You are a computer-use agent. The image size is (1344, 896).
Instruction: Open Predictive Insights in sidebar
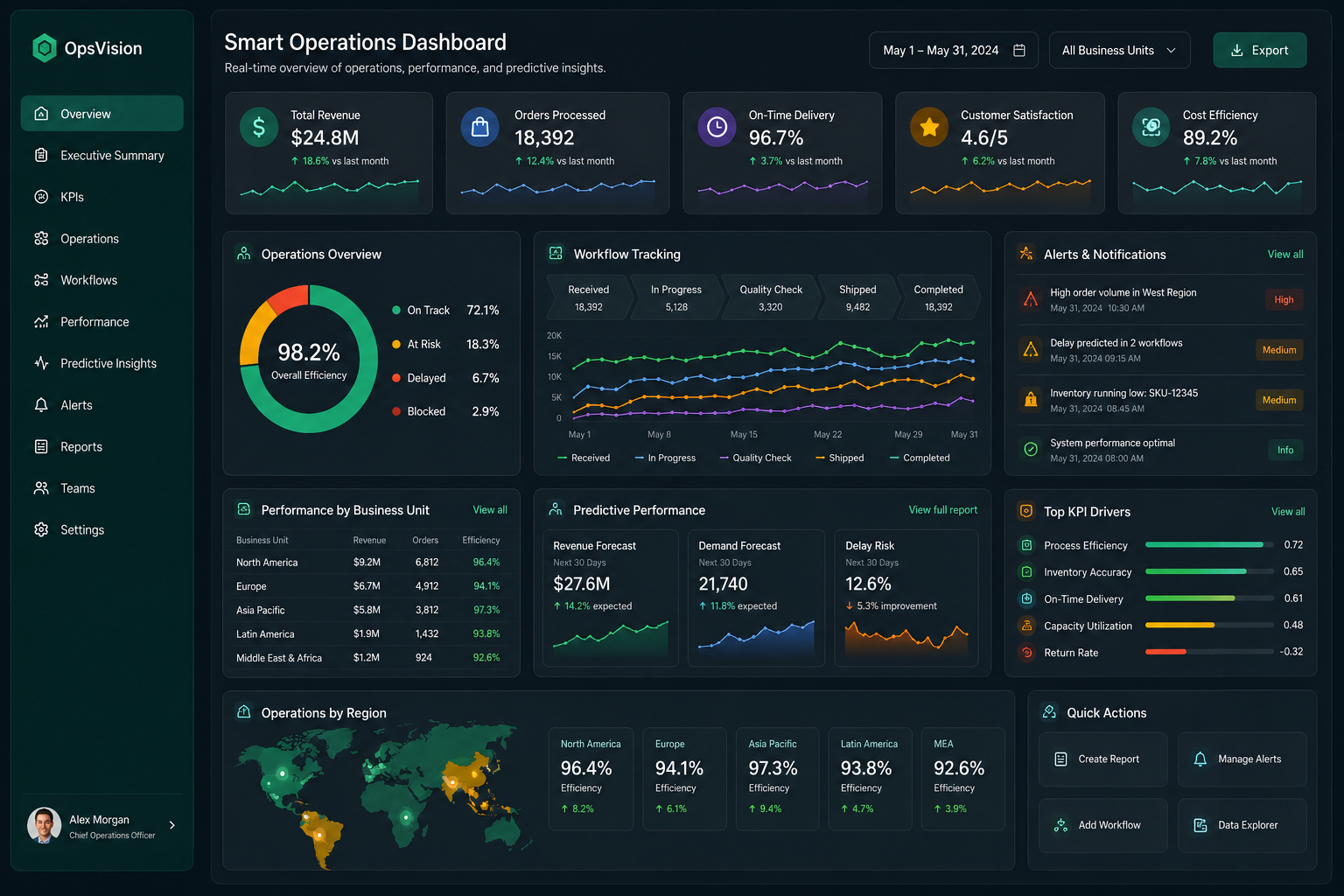tap(101, 363)
